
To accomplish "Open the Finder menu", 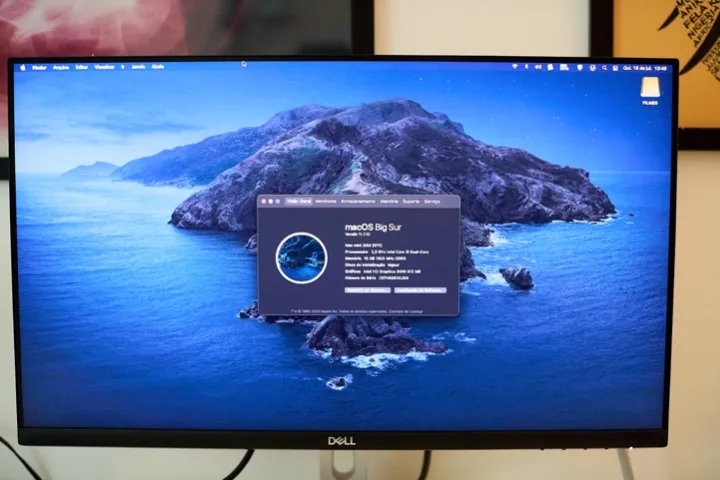I will [x=39, y=68].
